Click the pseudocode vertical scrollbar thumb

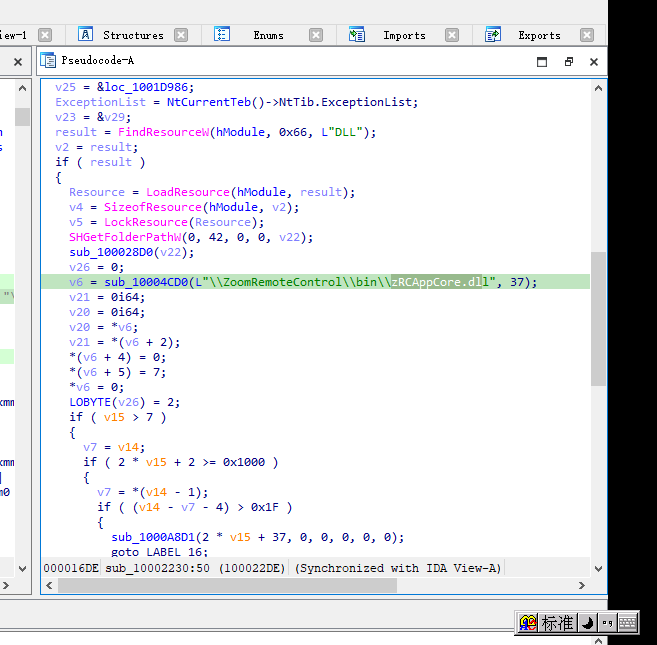tap(598, 318)
